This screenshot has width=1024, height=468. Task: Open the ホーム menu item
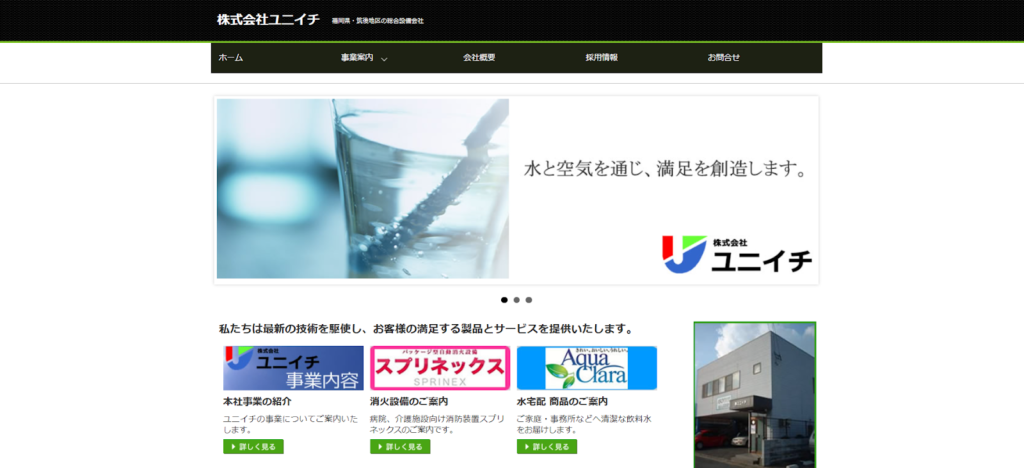231,58
